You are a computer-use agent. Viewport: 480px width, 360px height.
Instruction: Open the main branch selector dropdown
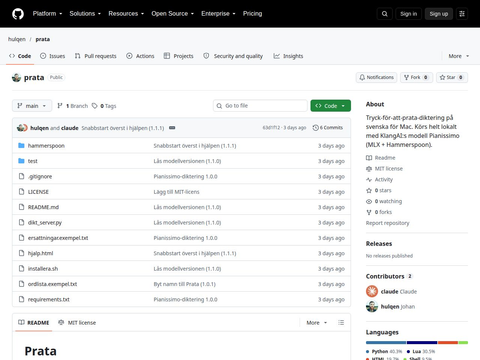[32, 106]
